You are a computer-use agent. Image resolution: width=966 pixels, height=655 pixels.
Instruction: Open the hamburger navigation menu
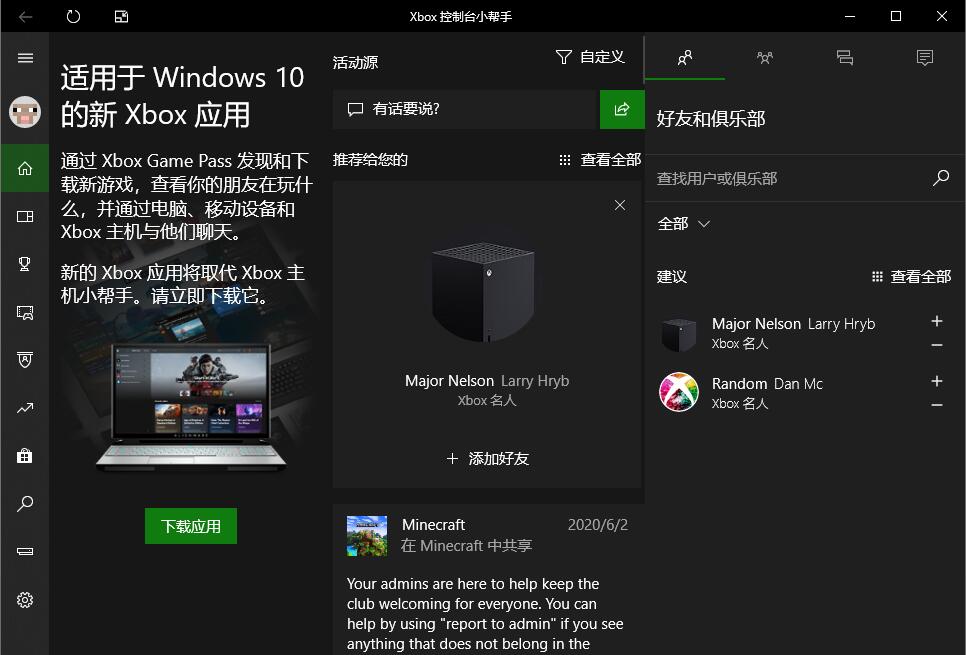(x=25, y=58)
